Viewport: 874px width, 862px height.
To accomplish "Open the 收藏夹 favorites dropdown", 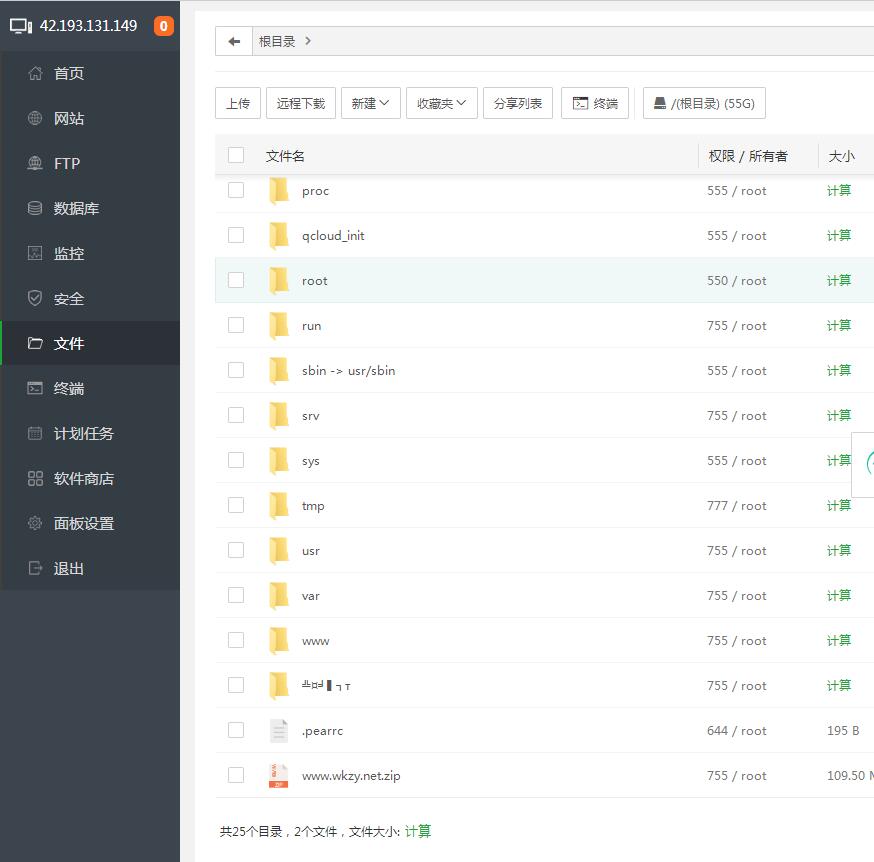I will coord(441,103).
